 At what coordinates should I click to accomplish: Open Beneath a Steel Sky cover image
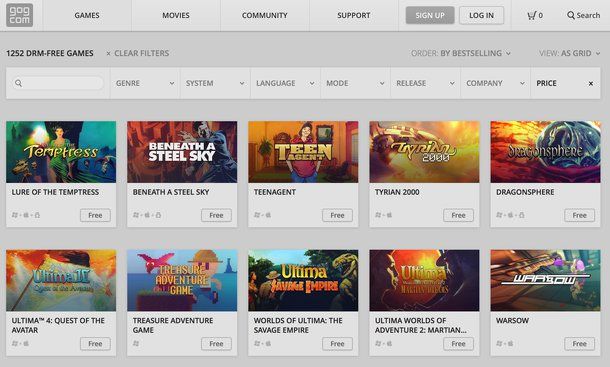pos(182,152)
